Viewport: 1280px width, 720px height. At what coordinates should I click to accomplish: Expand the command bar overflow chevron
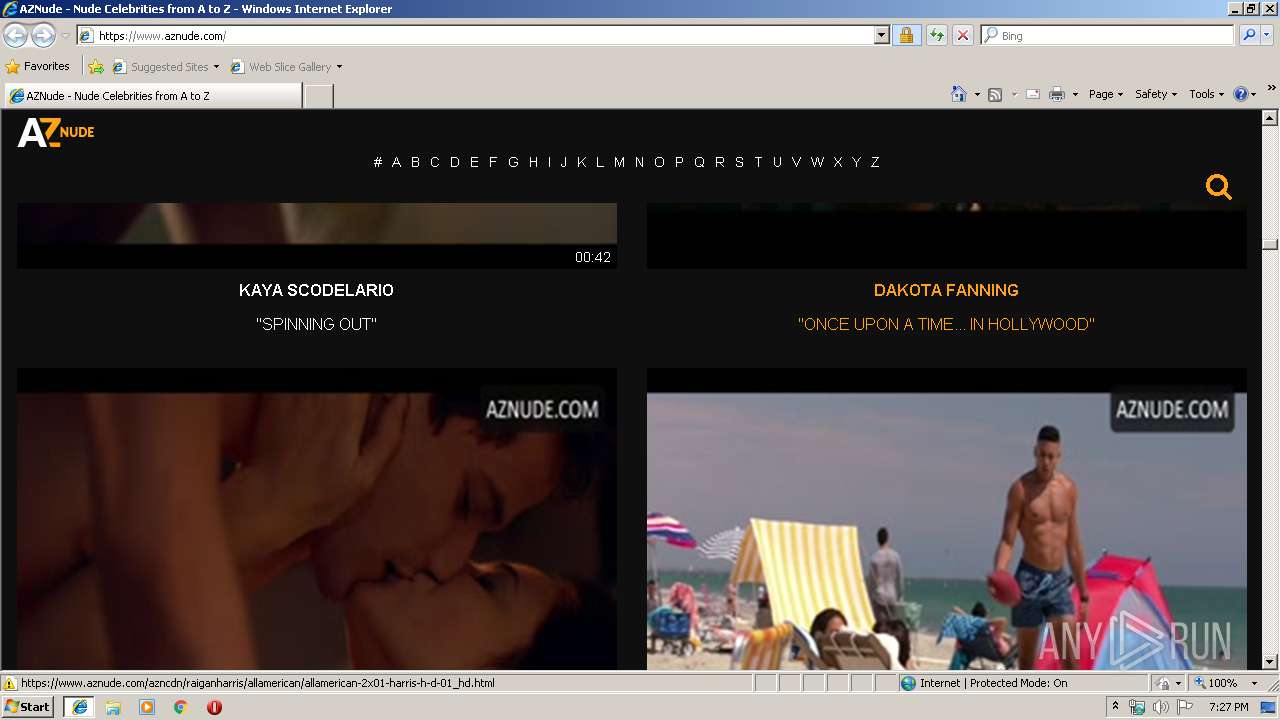pyautogui.click(x=1272, y=88)
